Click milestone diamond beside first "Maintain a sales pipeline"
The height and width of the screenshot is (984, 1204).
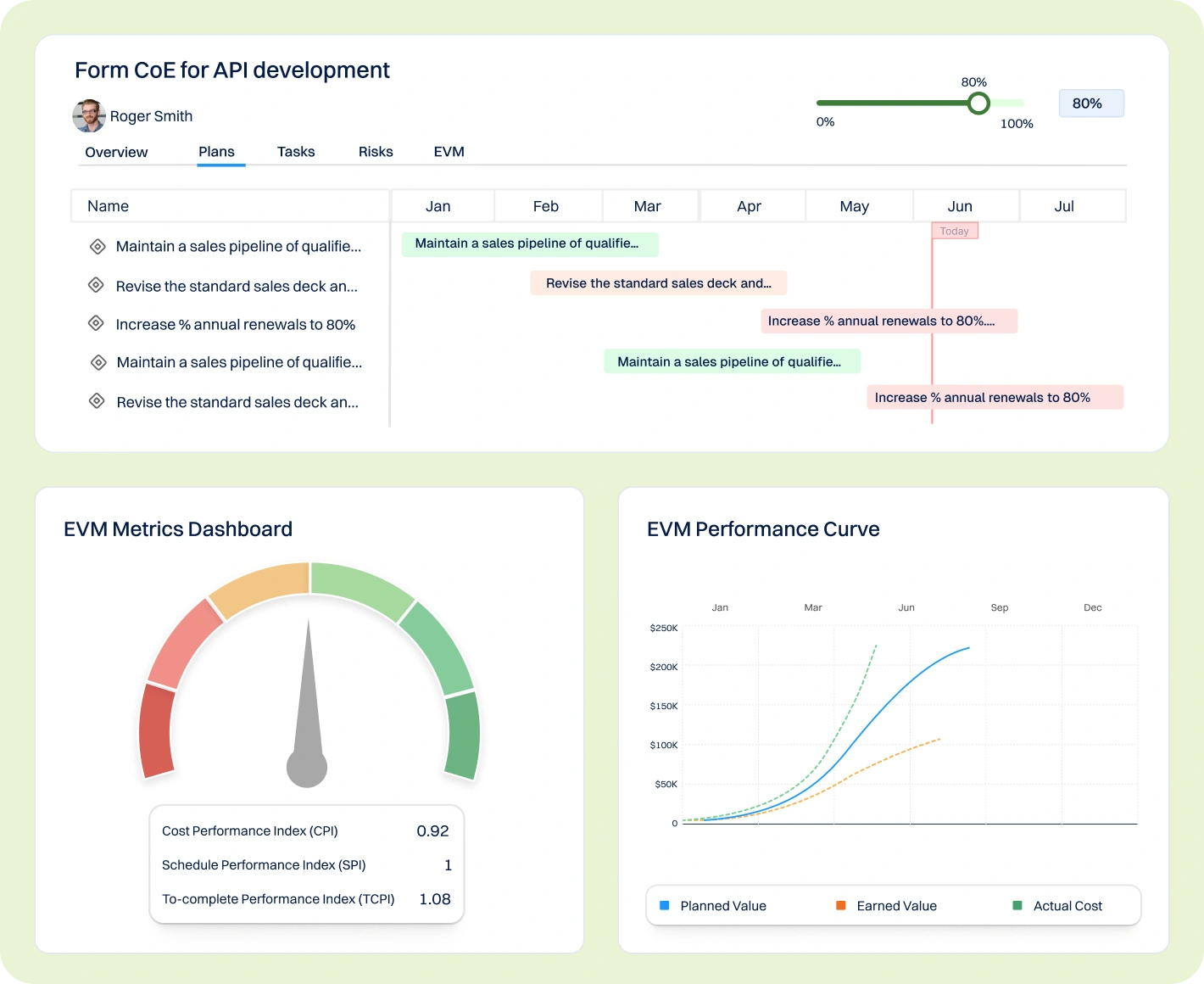coord(98,245)
